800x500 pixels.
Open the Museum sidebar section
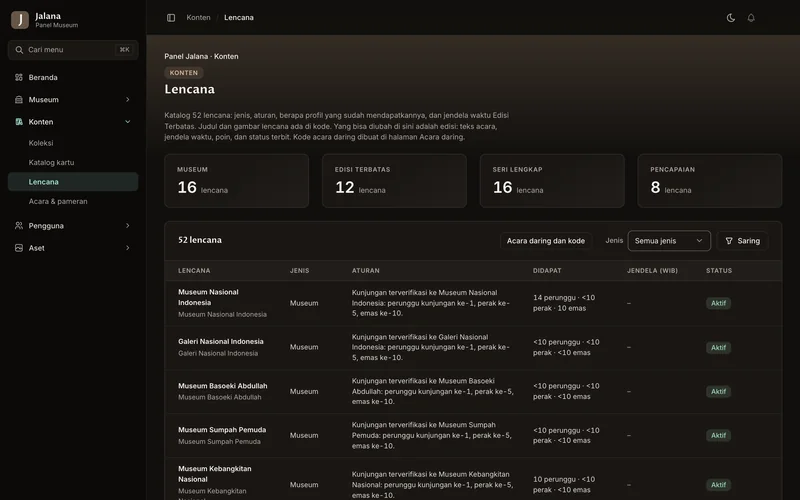pyautogui.click(x=73, y=100)
